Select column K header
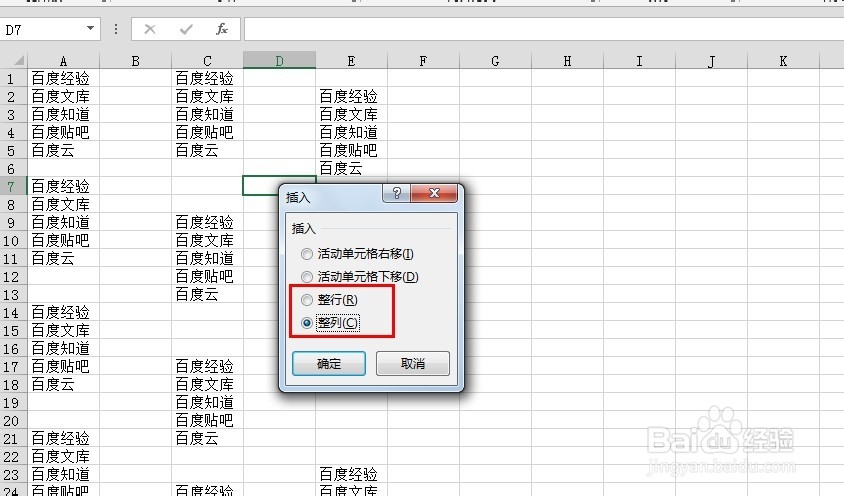 click(x=783, y=61)
